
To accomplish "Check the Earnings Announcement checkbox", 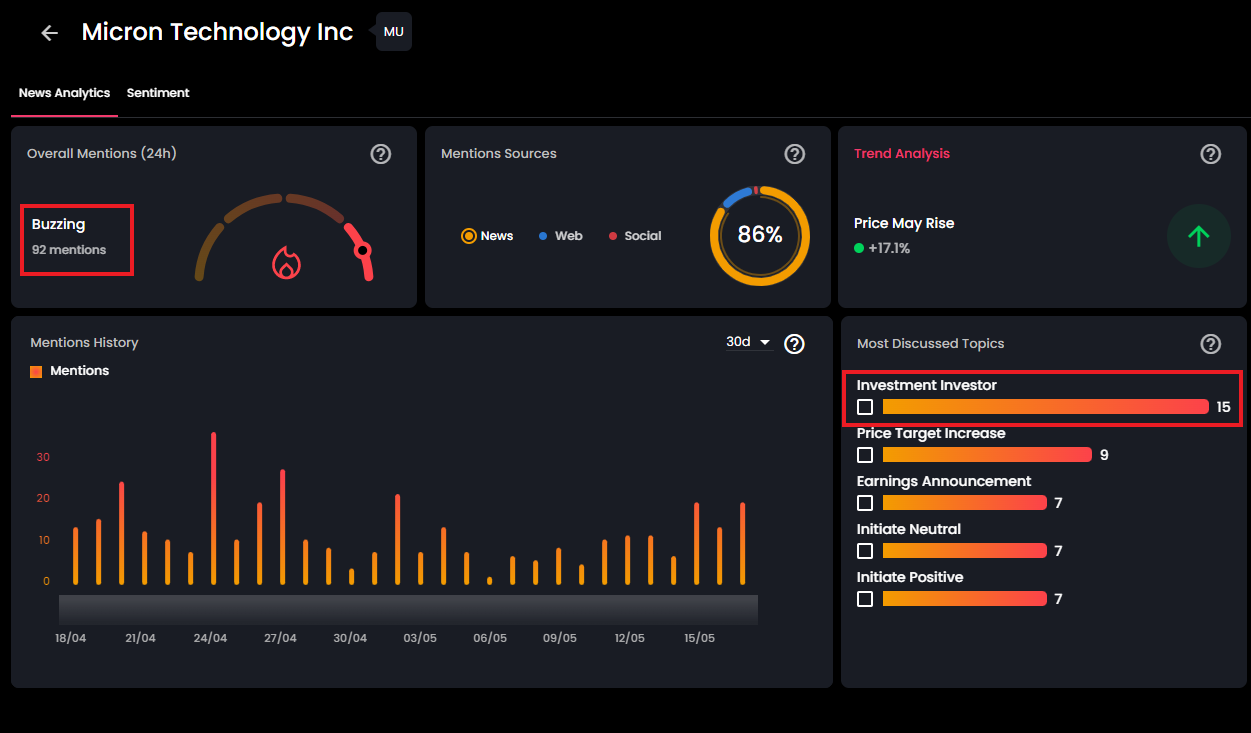I will click(865, 503).
